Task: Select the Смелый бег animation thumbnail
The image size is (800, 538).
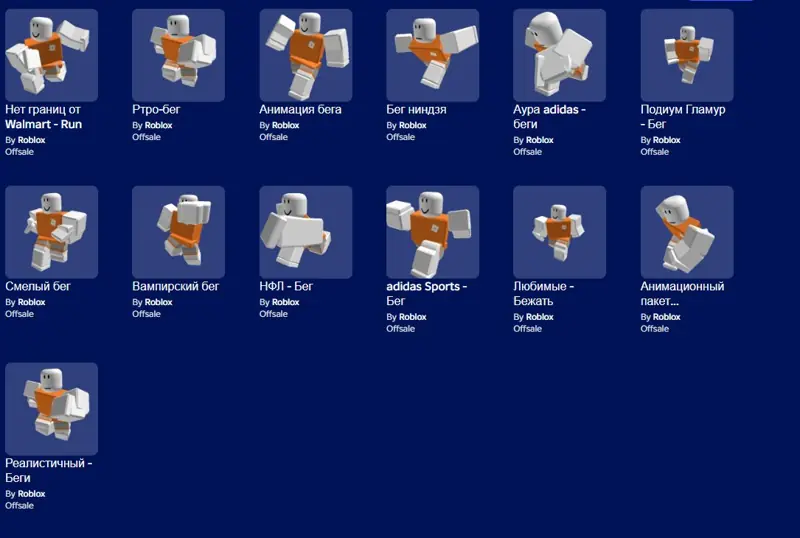Action: [52, 232]
